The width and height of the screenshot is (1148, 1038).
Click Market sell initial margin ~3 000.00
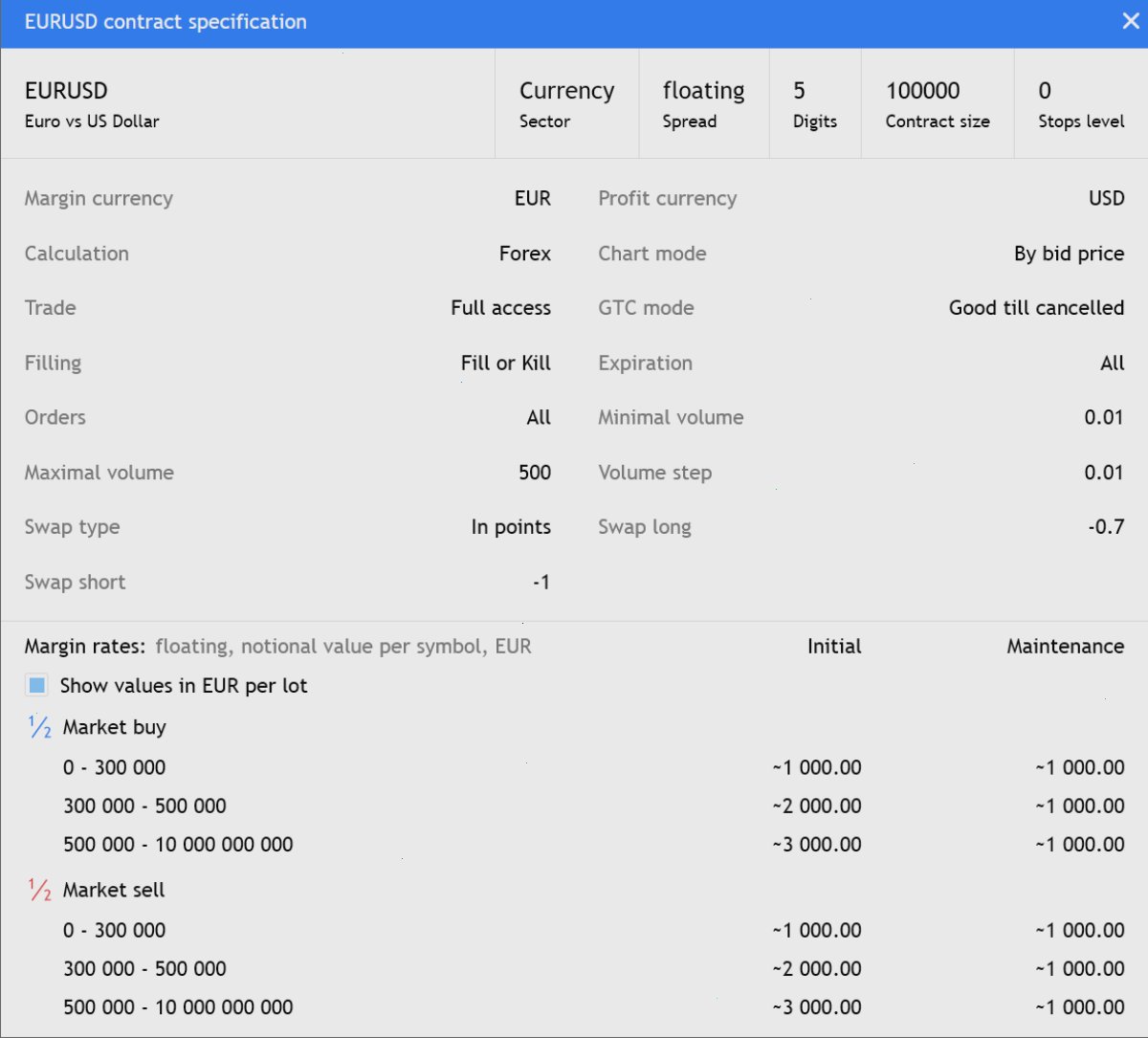click(x=817, y=1007)
